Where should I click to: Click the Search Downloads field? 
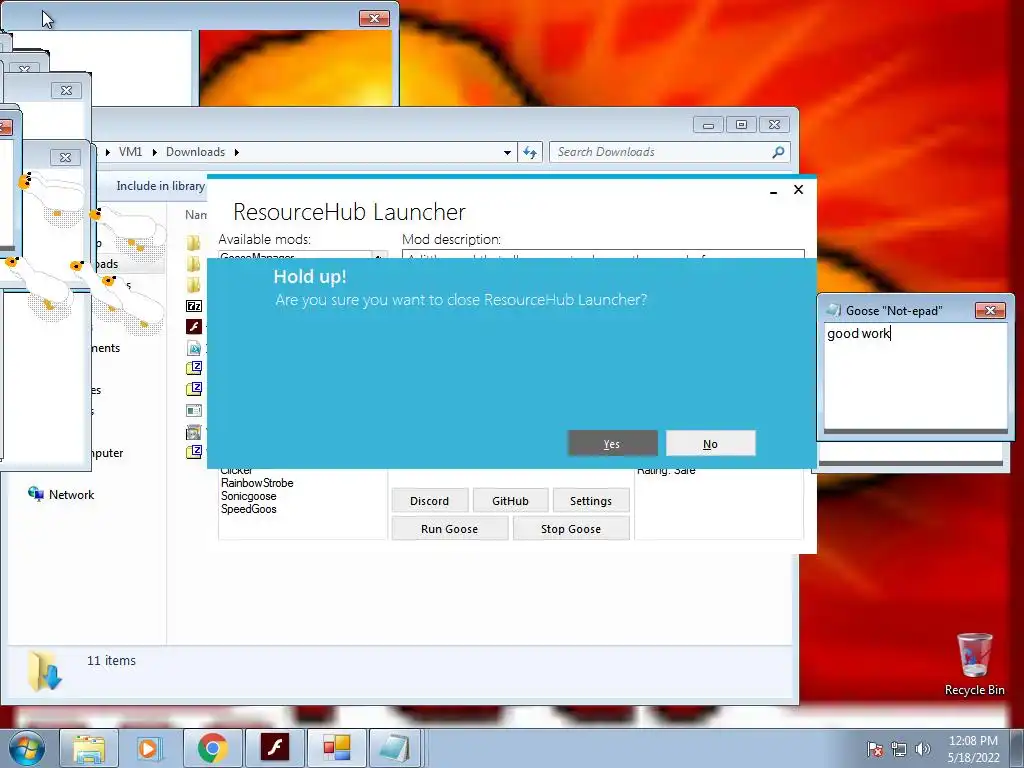coord(669,152)
